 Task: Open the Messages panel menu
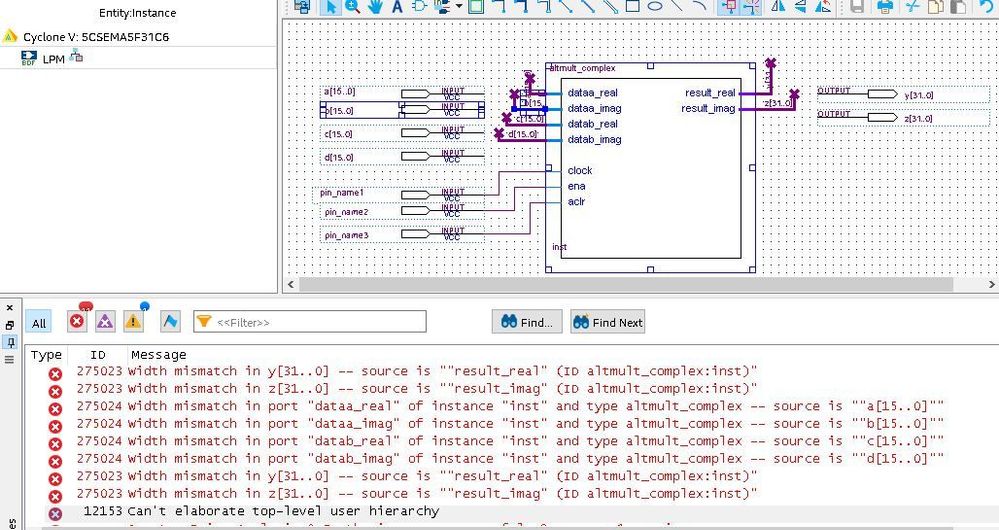(x=10, y=359)
